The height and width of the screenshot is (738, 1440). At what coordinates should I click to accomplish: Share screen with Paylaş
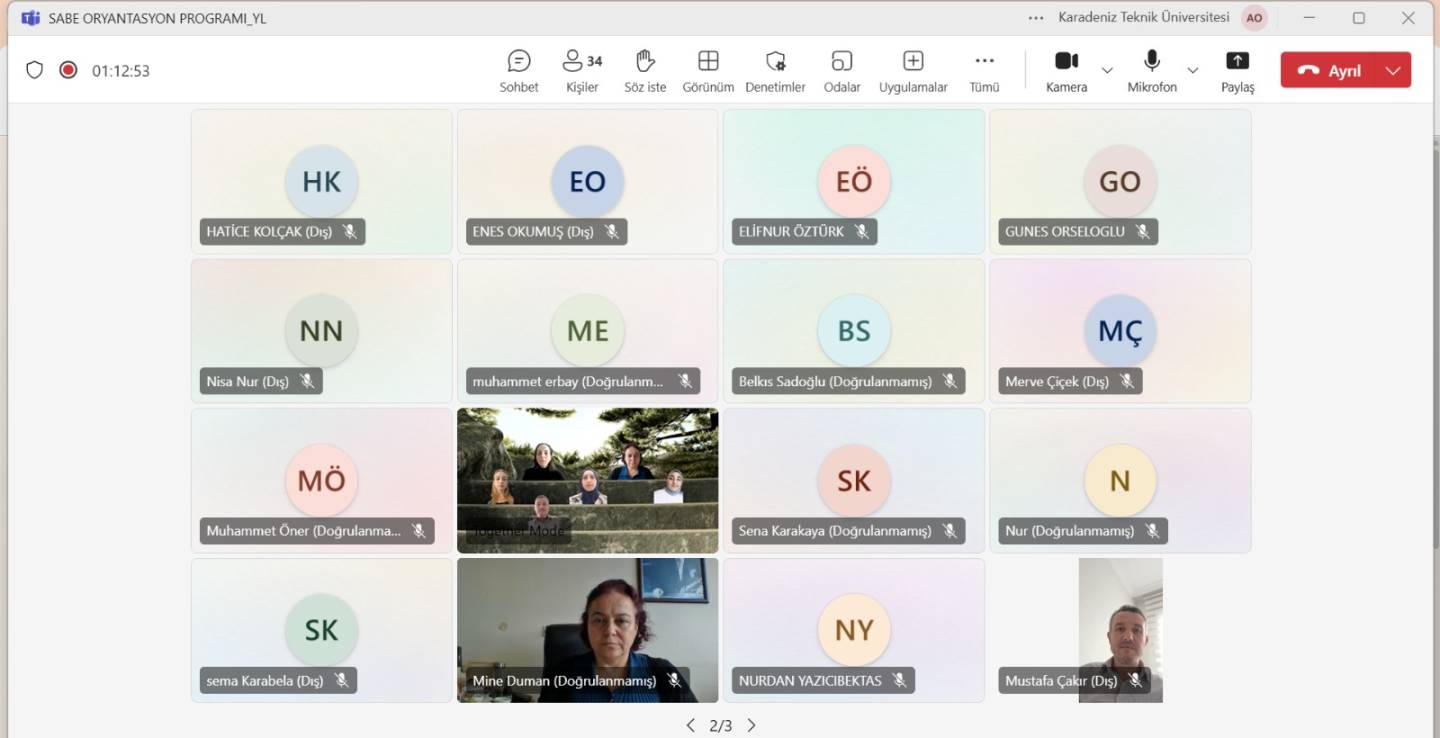point(1237,71)
